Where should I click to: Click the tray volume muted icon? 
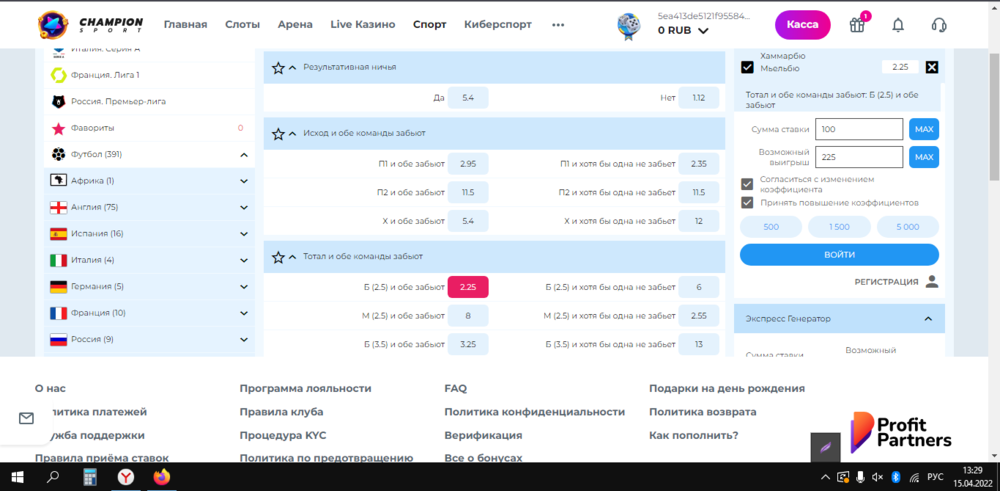pos(878,477)
